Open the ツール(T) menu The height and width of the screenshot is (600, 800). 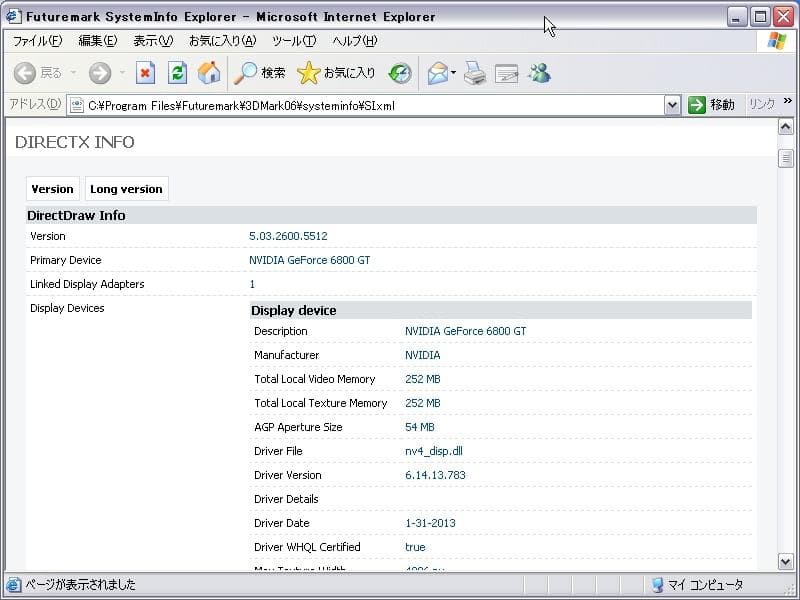[294, 41]
